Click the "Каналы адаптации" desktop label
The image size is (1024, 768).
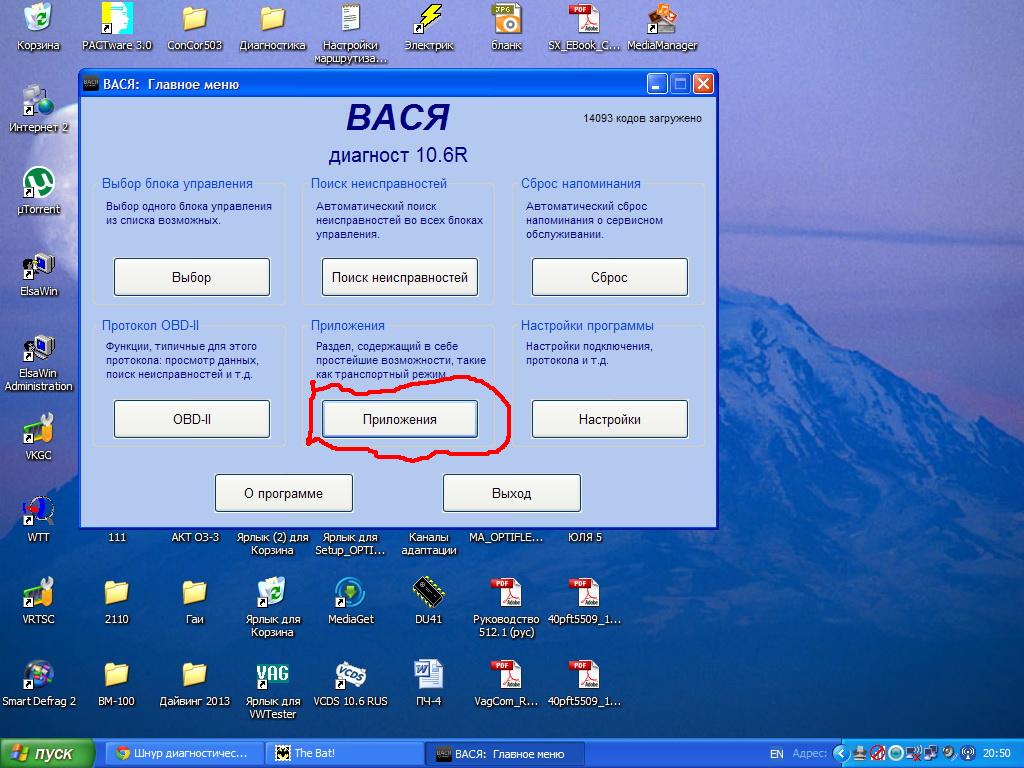tap(428, 543)
